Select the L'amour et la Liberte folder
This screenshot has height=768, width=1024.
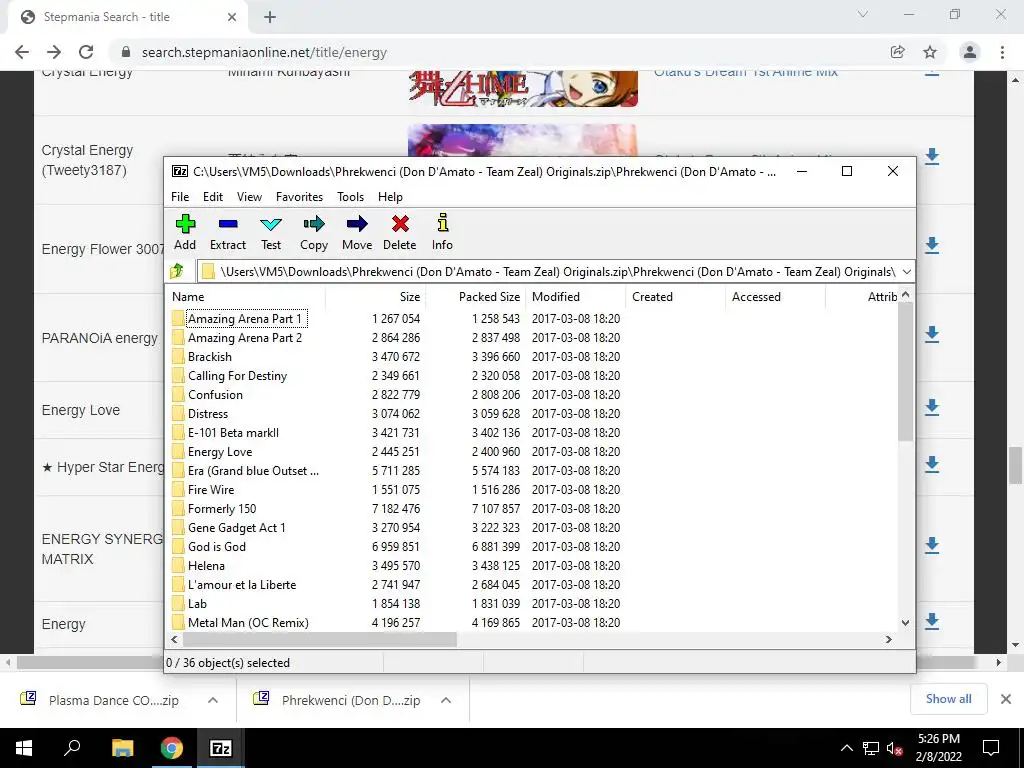pyautogui.click(x=242, y=584)
